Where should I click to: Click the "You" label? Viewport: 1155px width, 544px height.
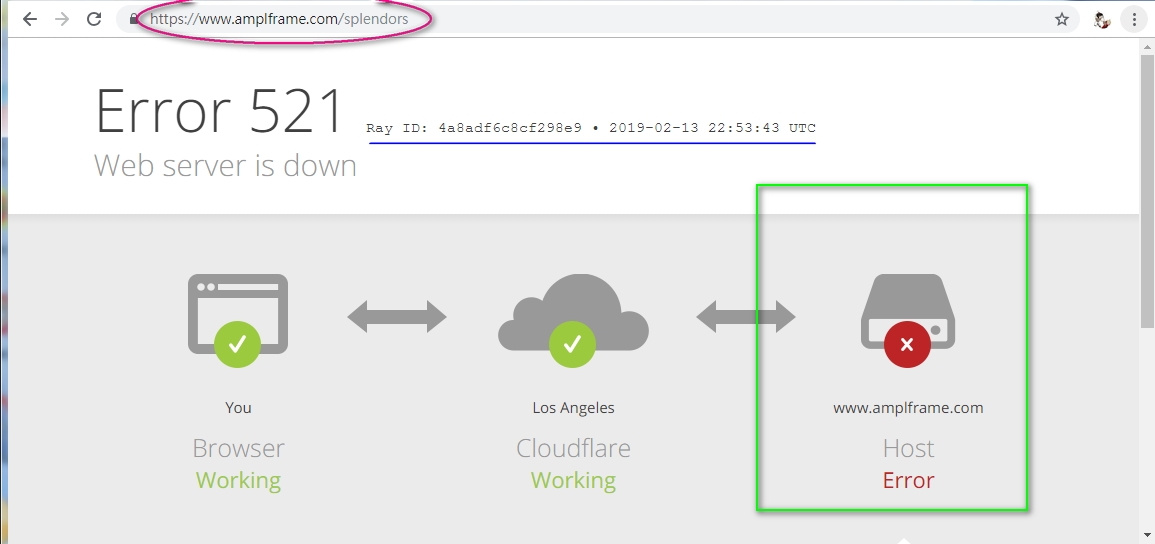(x=238, y=407)
